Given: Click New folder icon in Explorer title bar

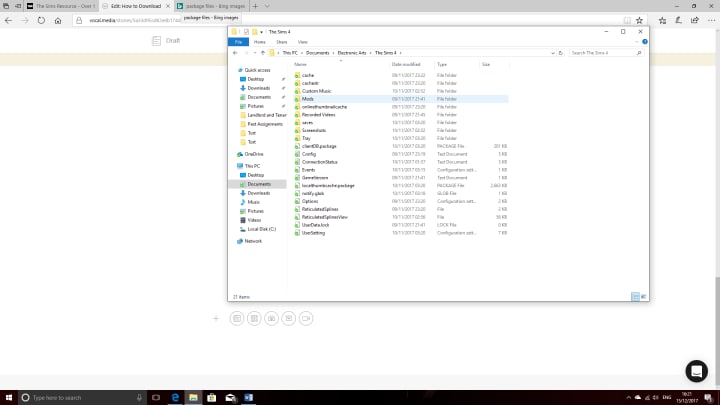Looking at the screenshot, I should tap(254, 32).
